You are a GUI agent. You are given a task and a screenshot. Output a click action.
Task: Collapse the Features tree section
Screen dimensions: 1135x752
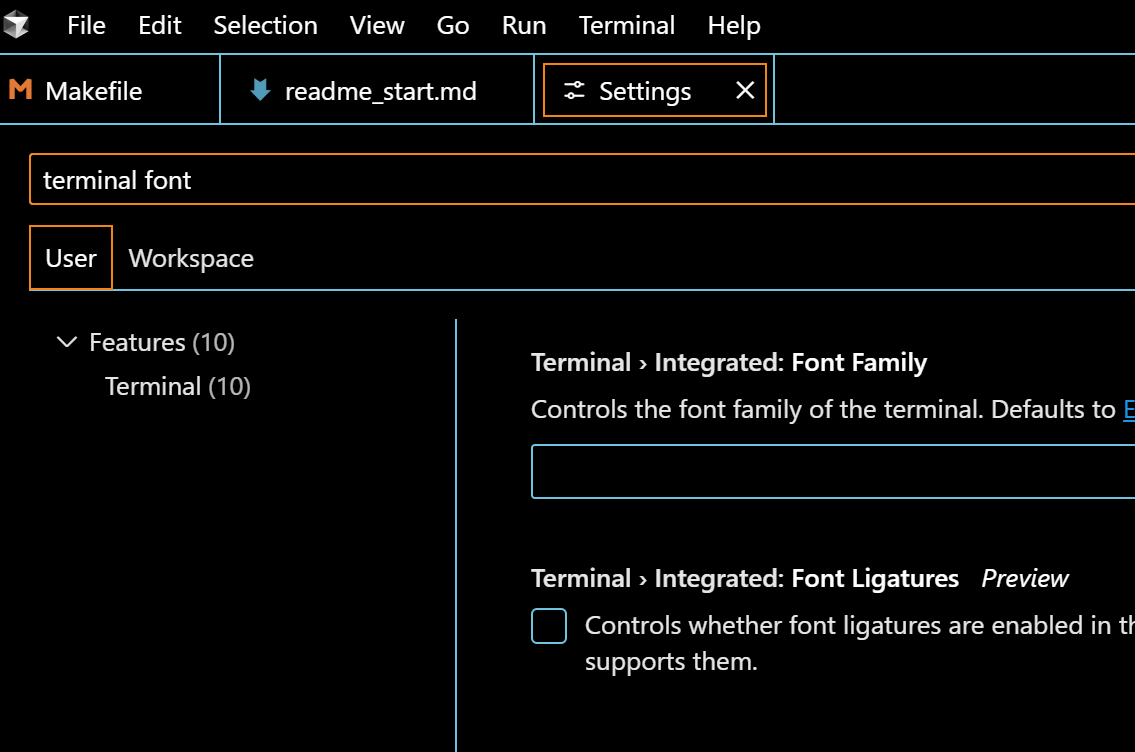[67, 342]
